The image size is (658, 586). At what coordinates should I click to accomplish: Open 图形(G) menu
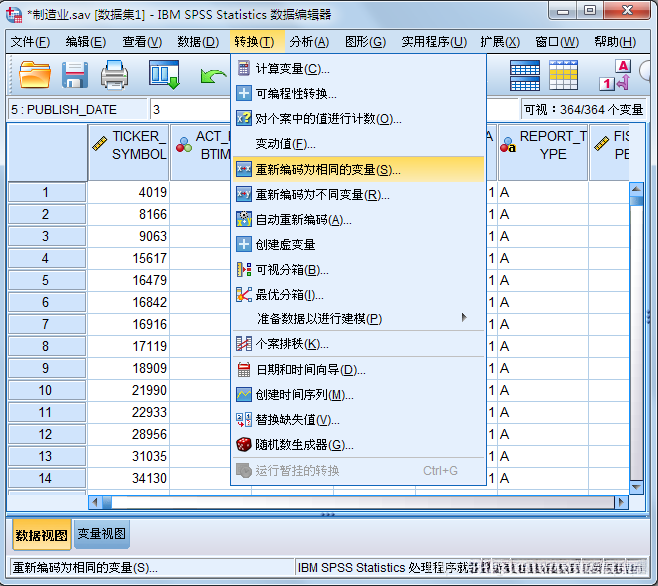(365, 42)
